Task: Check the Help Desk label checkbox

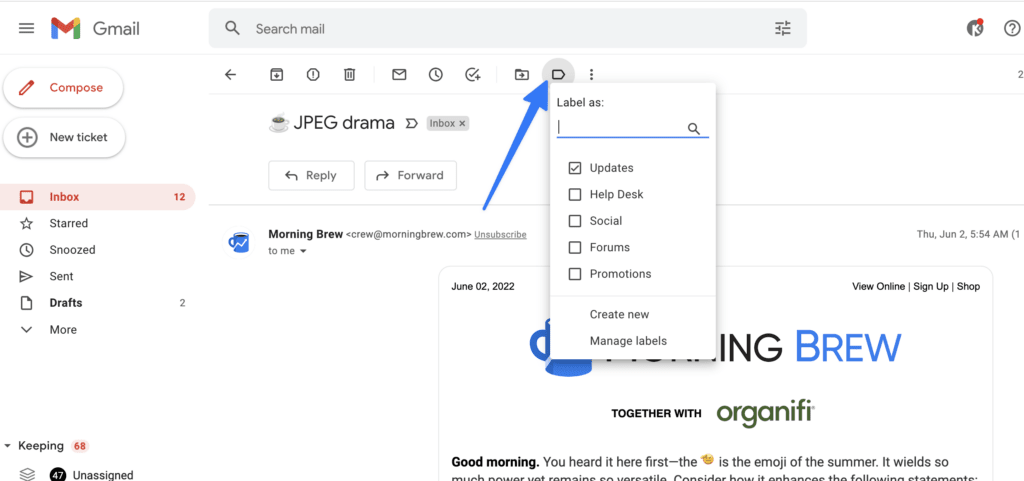Action: click(x=575, y=194)
